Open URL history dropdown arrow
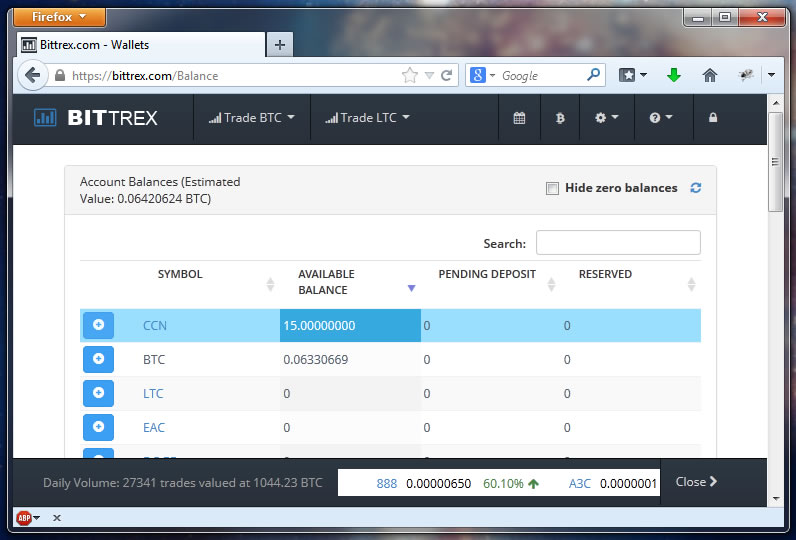The image size is (796, 540). pyautogui.click(x=429, y=76)
